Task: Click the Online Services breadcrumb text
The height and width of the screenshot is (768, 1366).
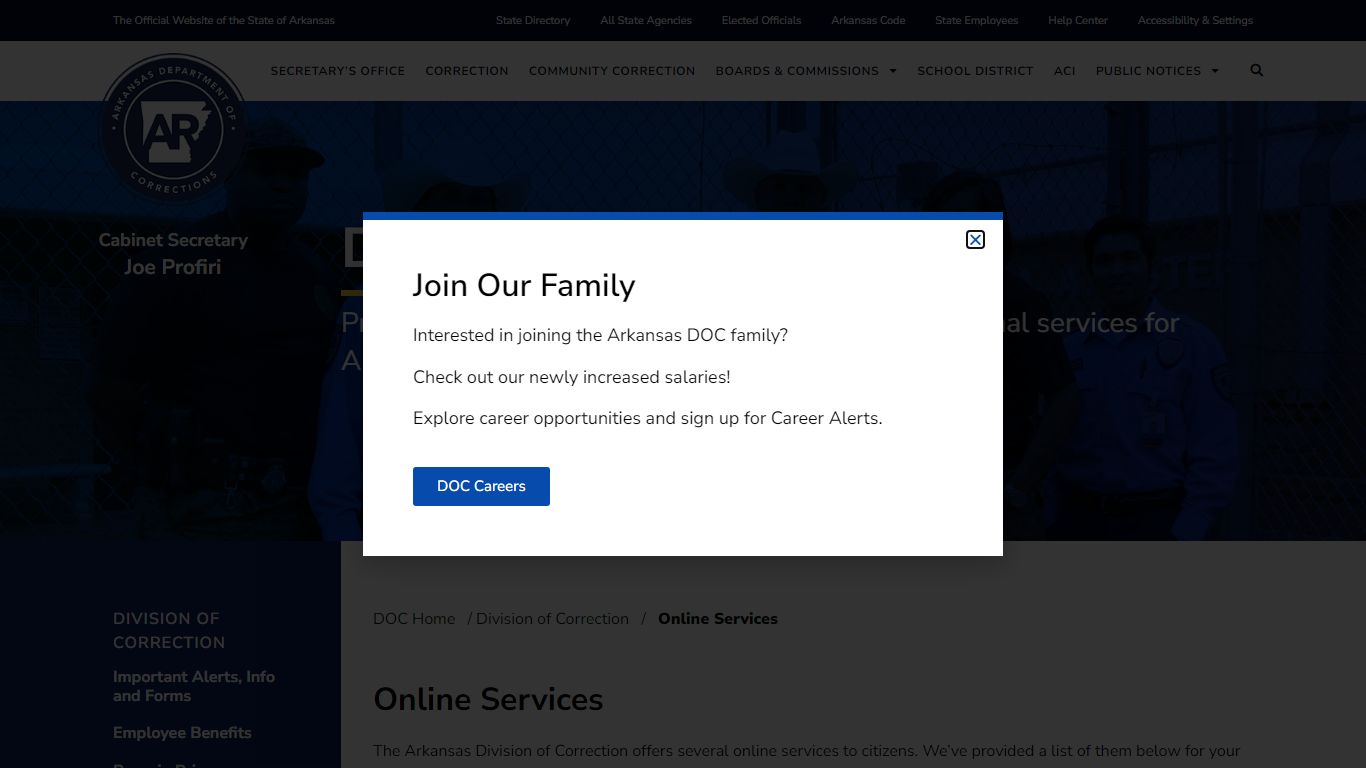Action: click(718, 619)
